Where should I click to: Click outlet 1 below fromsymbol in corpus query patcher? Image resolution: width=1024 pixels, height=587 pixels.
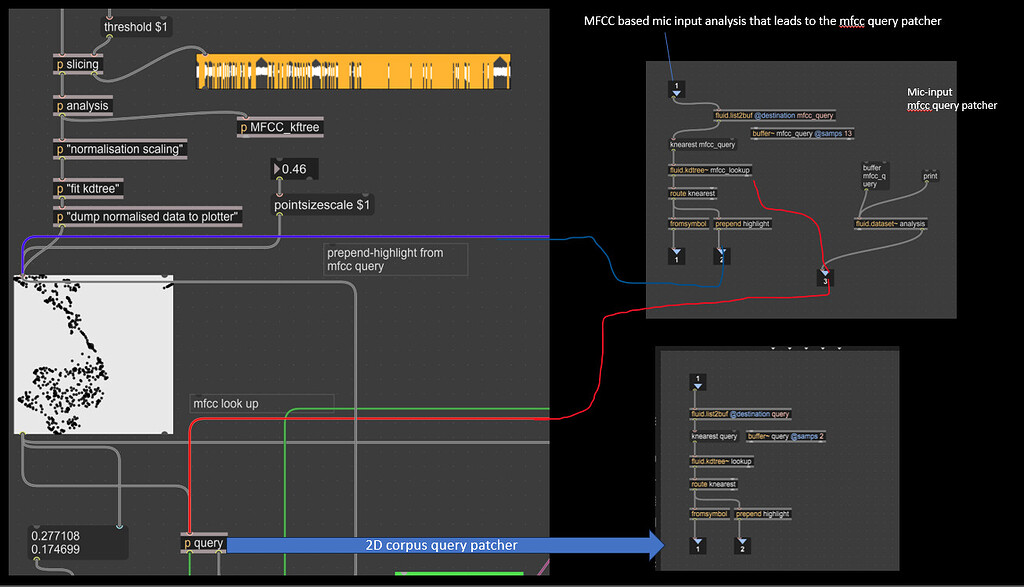(699, 546)
